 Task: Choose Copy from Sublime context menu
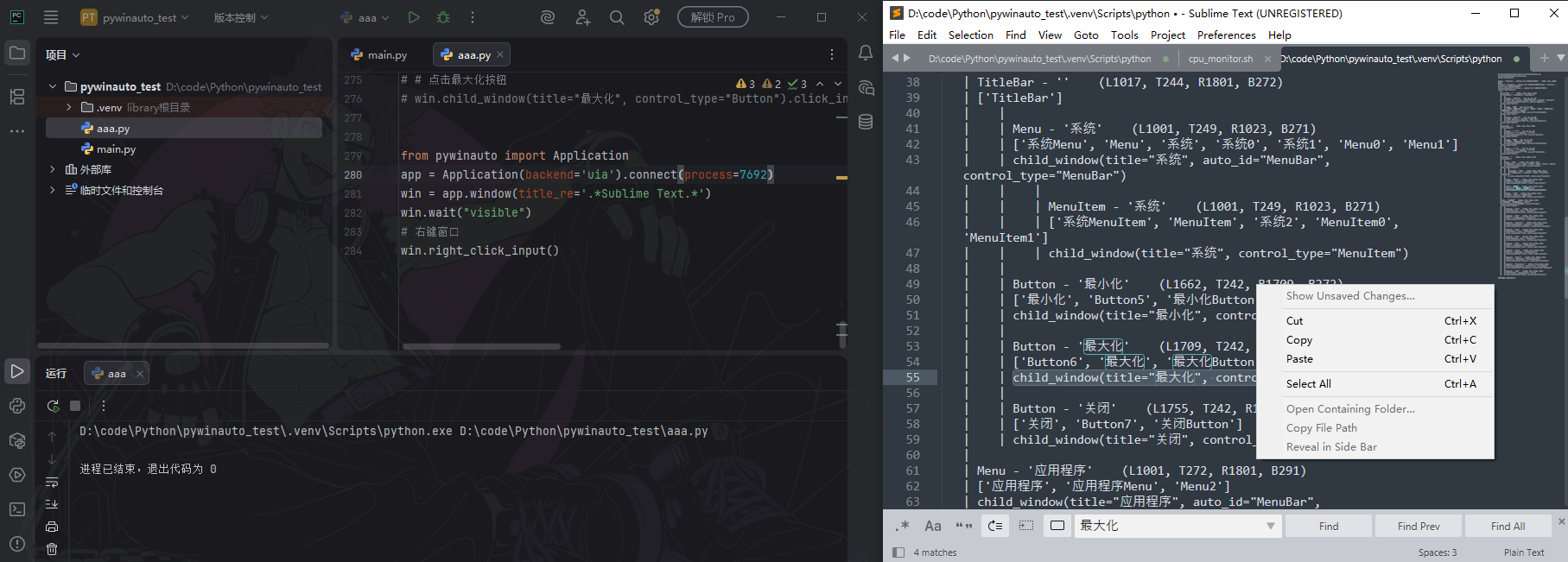(x=1375, y=340)
